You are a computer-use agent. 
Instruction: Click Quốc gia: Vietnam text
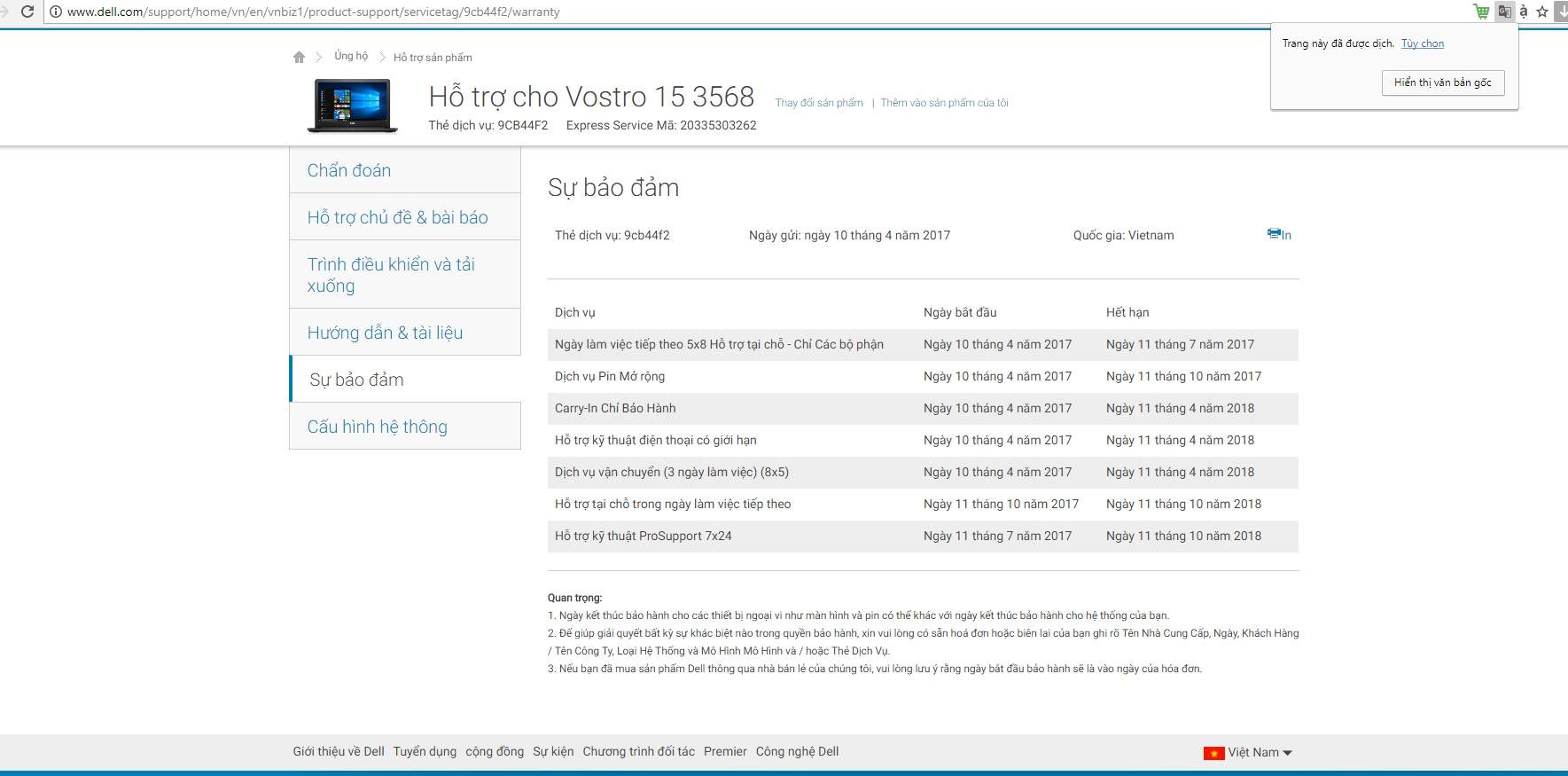click(x=1123, y=235)
